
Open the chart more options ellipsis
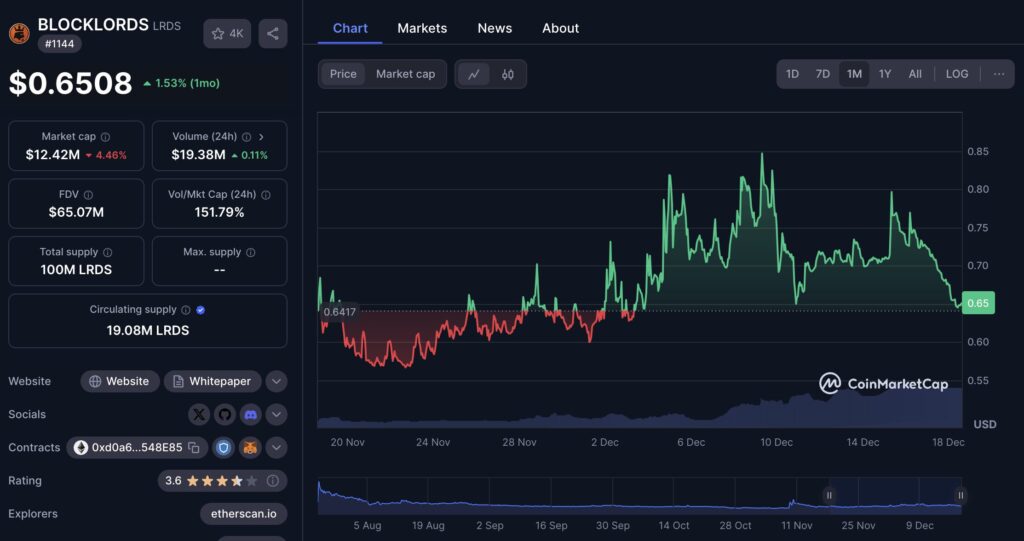click(999, 74)
